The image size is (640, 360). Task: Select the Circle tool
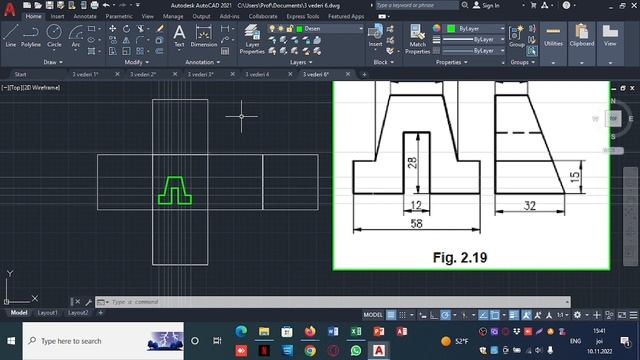click(54, 36)
